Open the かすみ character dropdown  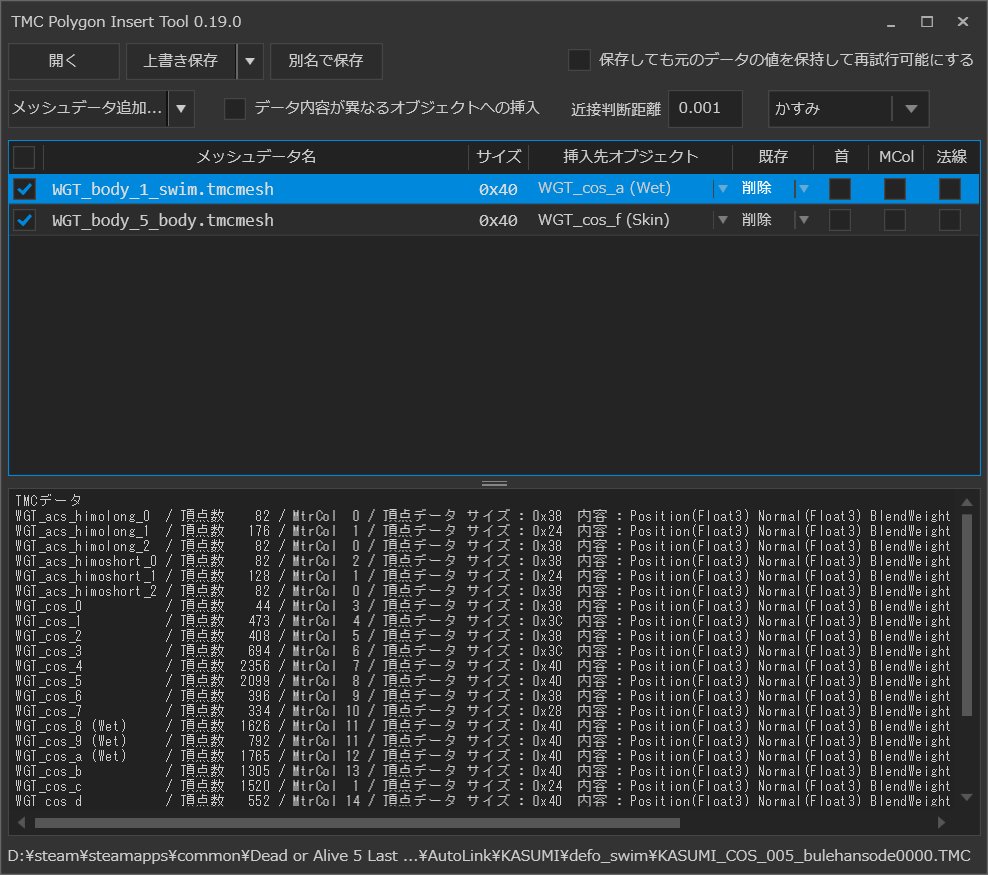(848, 108)
